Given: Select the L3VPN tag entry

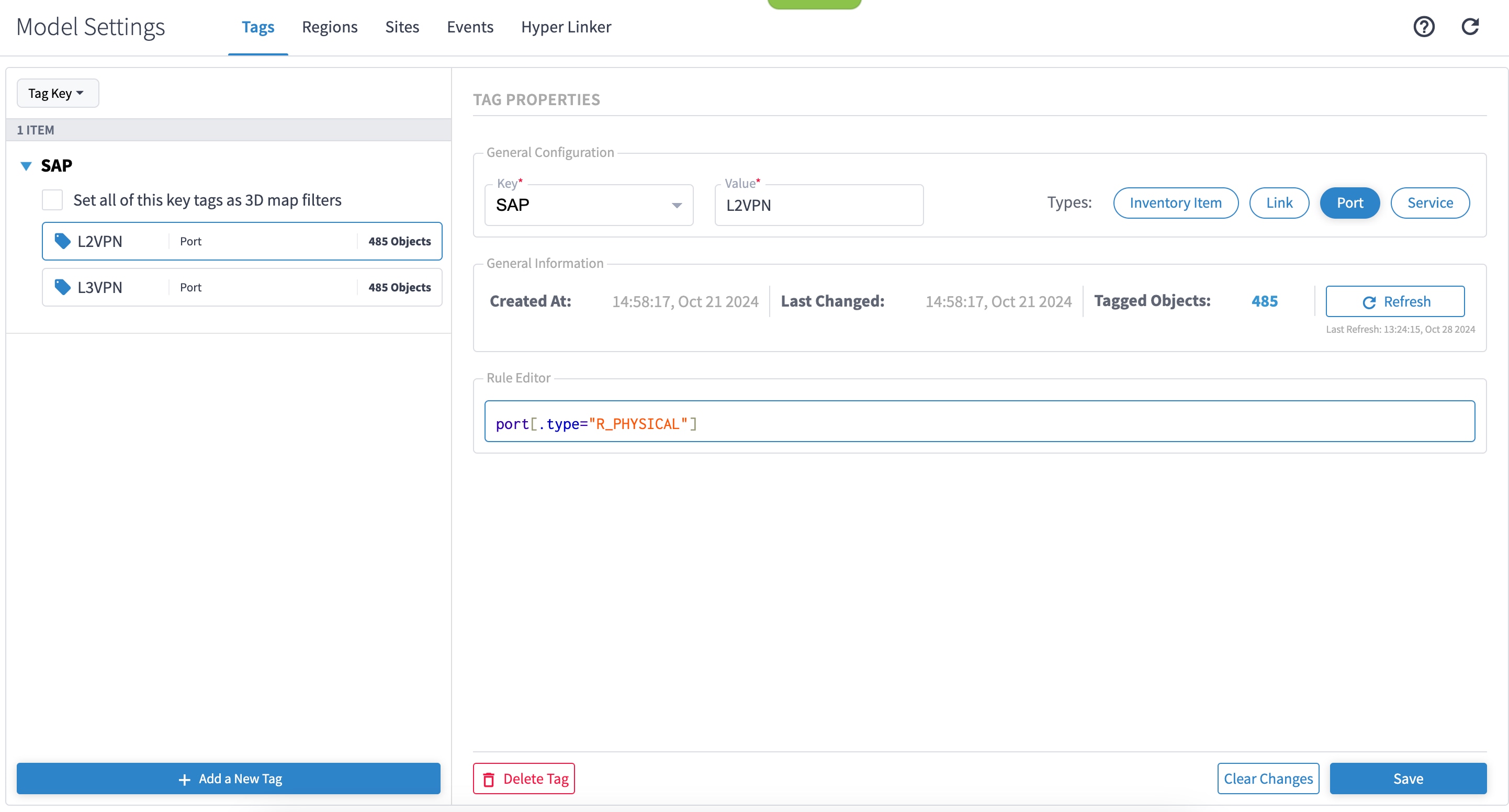Looking at the screenshot, I should tap(241, 287).
